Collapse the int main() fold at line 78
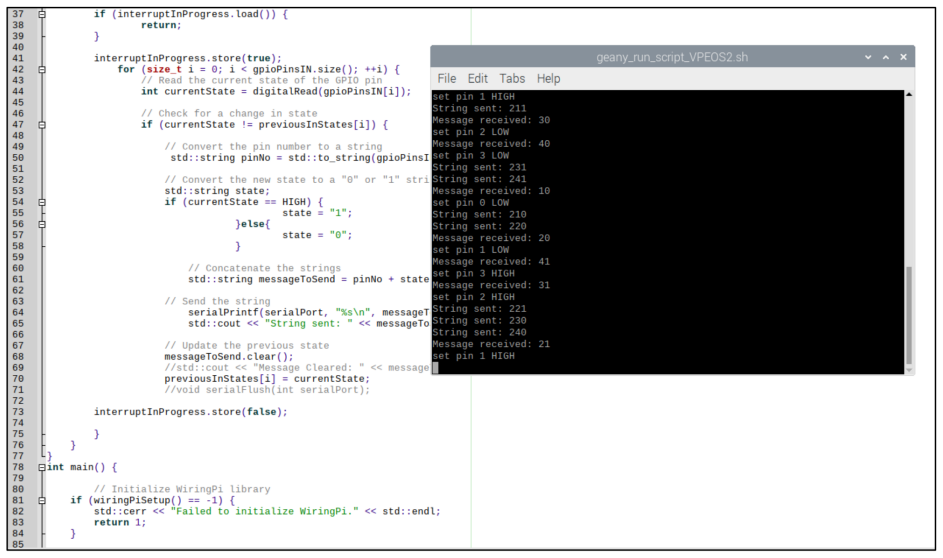The image size is (943, 558). (42, 467)
